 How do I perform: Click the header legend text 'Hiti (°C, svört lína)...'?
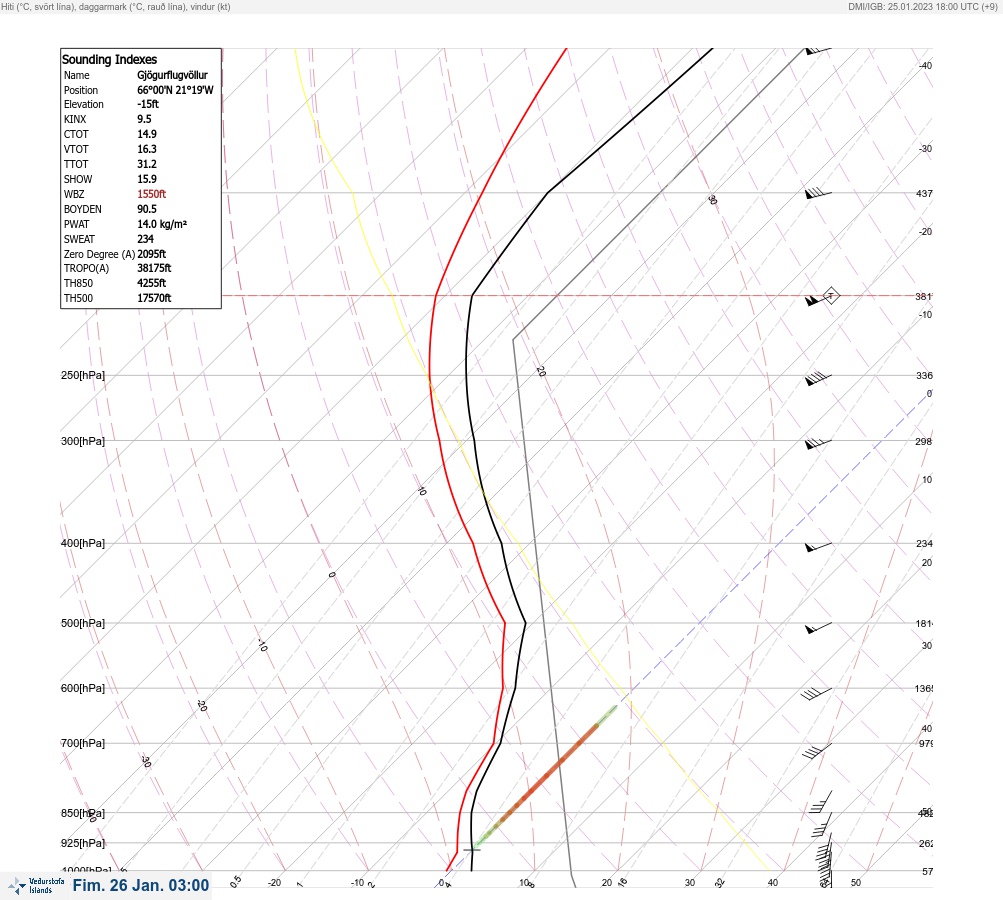(x=116, y=7)
